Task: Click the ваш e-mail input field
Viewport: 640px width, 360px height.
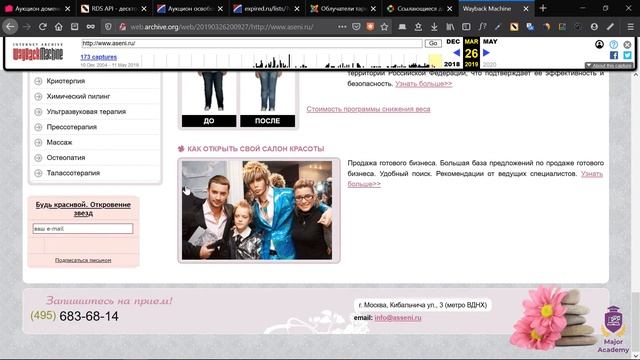Action: 83,229
